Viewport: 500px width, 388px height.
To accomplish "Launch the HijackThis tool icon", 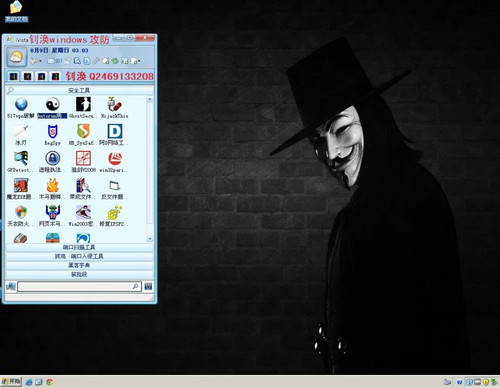I will 114,105.
